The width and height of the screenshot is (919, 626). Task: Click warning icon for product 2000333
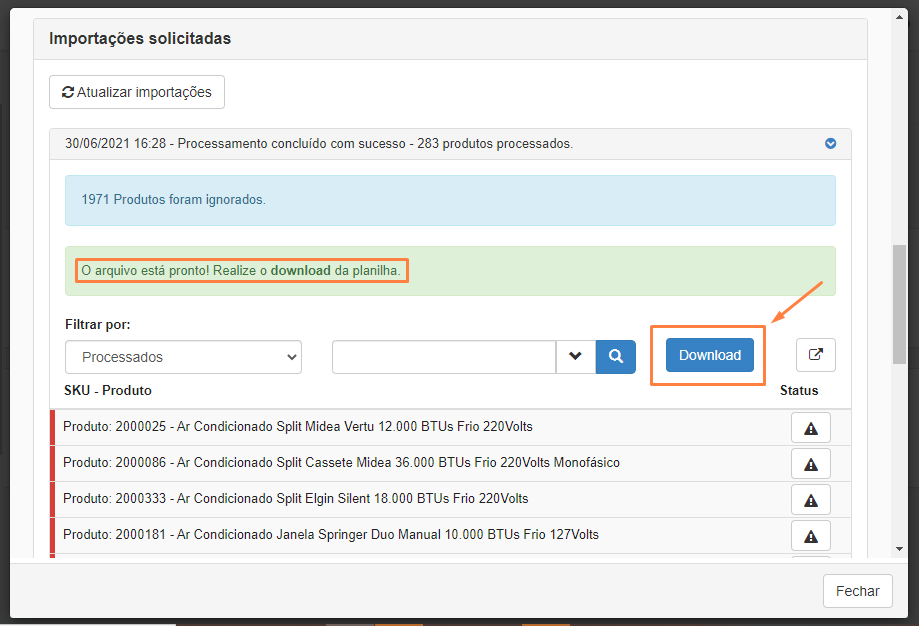(810, 500)
